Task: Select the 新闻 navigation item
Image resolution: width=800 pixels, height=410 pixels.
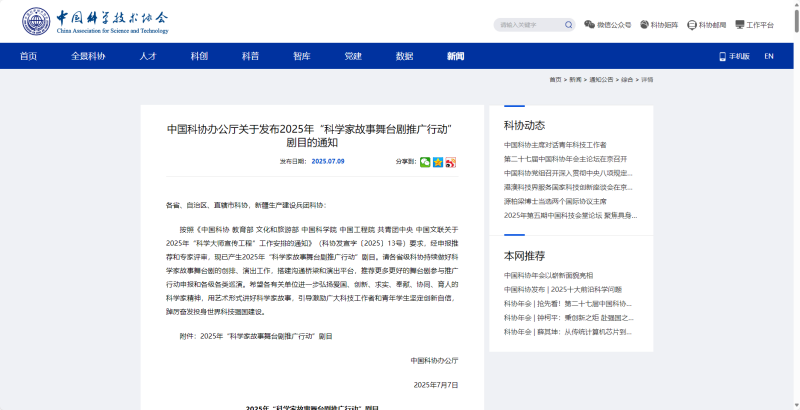Action: pos(456,56)
